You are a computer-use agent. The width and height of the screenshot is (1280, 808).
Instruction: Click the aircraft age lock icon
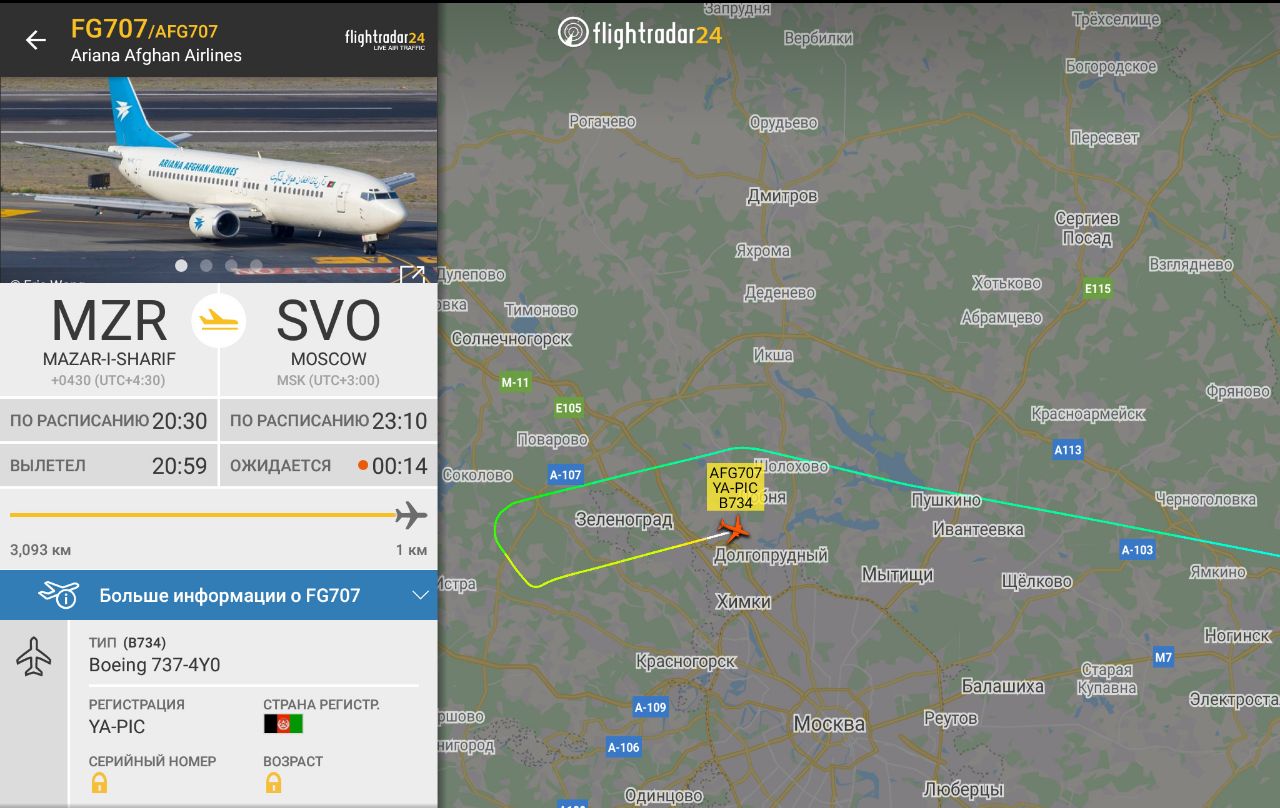[x=273, y=783]
